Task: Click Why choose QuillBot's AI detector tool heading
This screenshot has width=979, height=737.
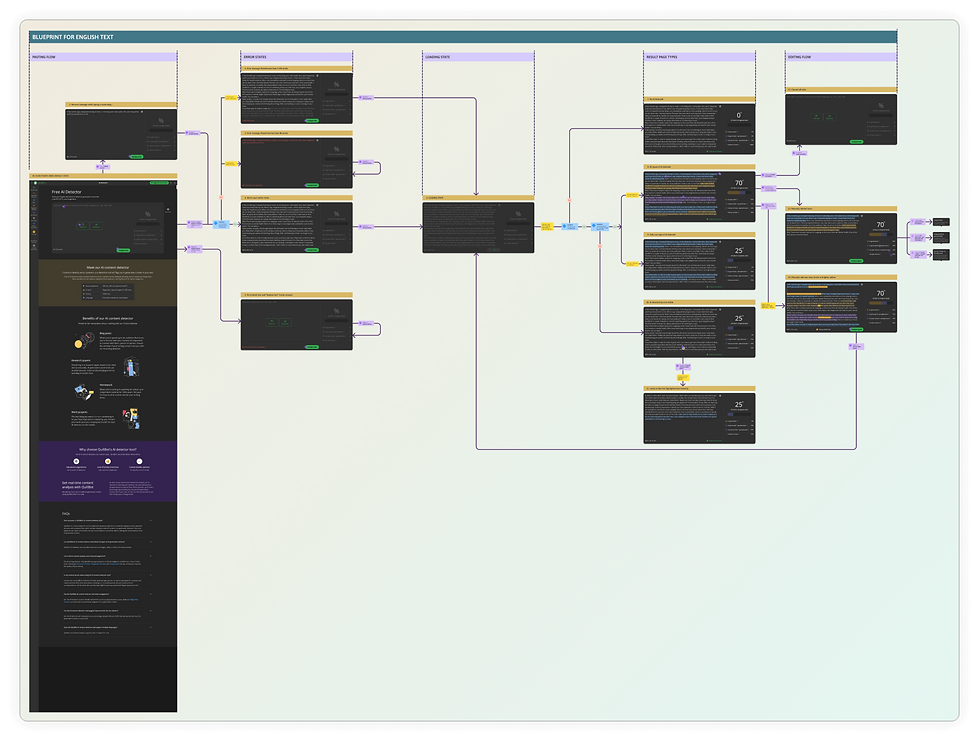Action: [108, 450]
